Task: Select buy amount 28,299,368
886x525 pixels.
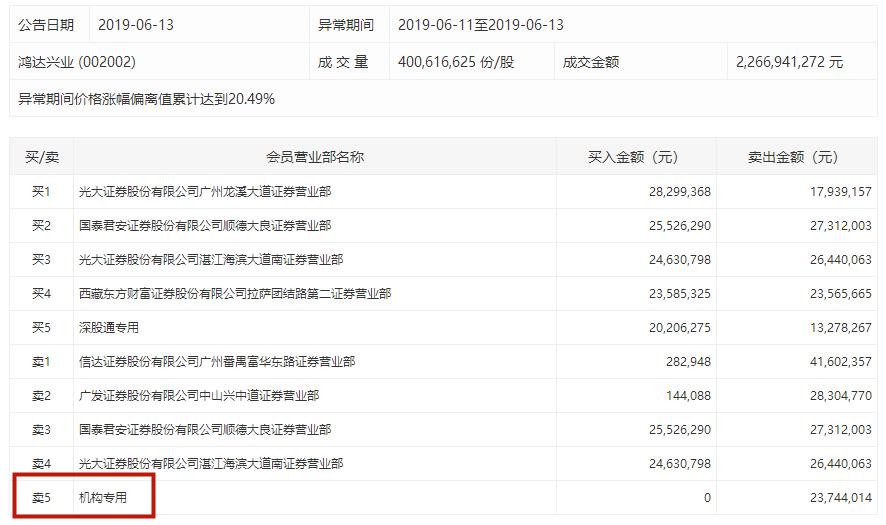Action: pos(680,192)
